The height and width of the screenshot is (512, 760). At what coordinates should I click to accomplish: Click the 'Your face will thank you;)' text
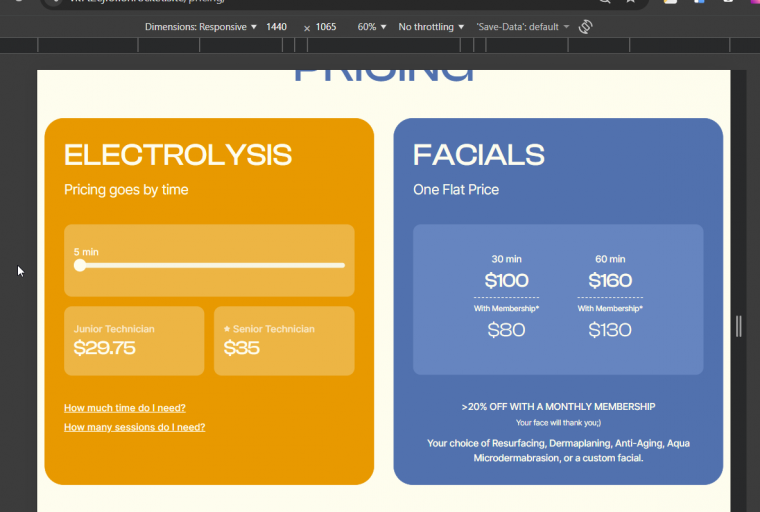click(x=558, y=423)
